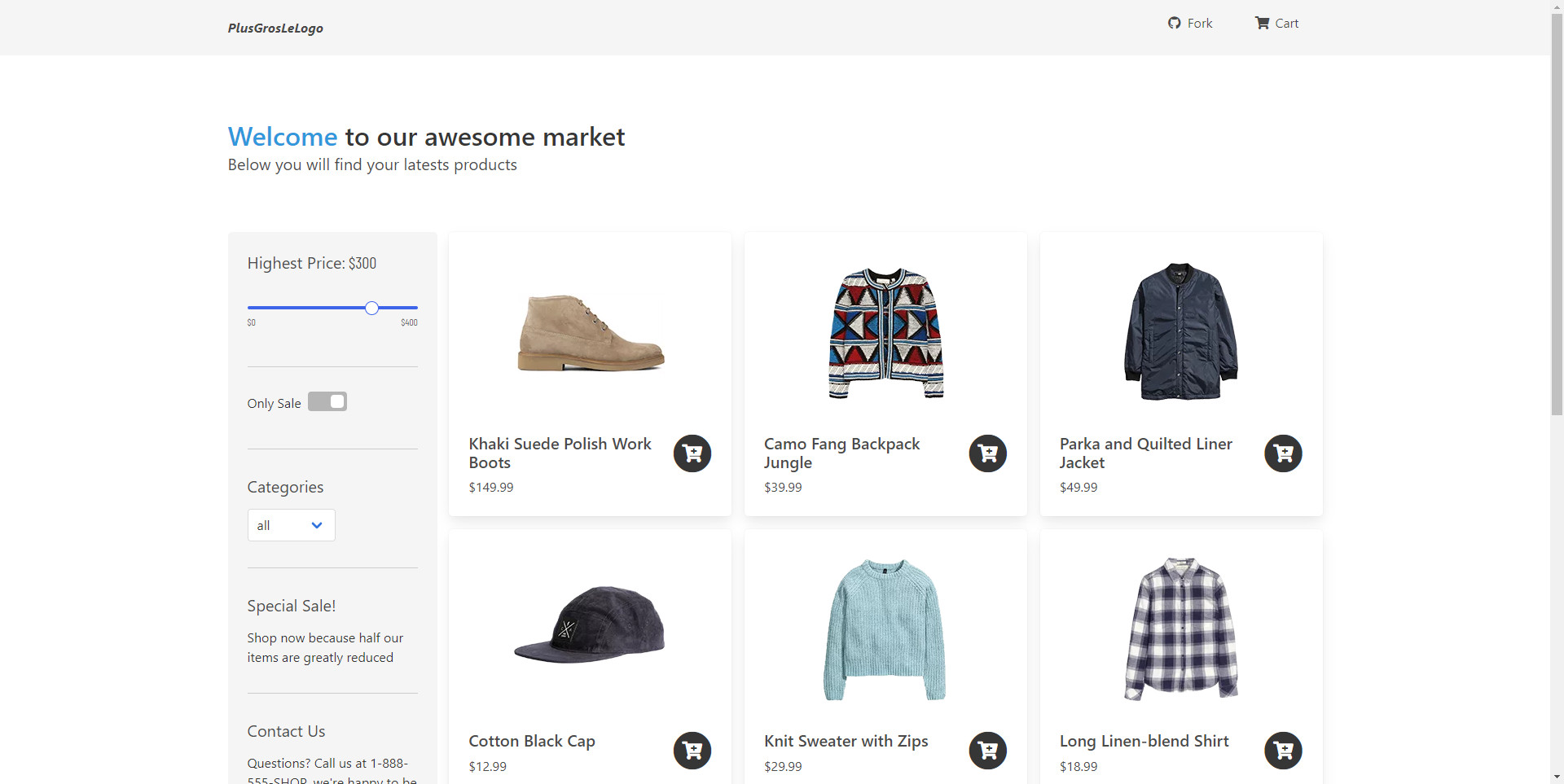Screen dimensions: 1564x784
Task: Open the Cotton Black Cap product card
Action: (589, 627)
